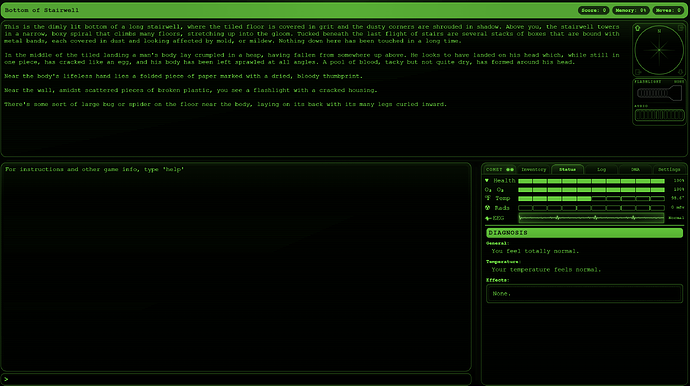
Task: Click the EKG waveform display
Action: 591,218
